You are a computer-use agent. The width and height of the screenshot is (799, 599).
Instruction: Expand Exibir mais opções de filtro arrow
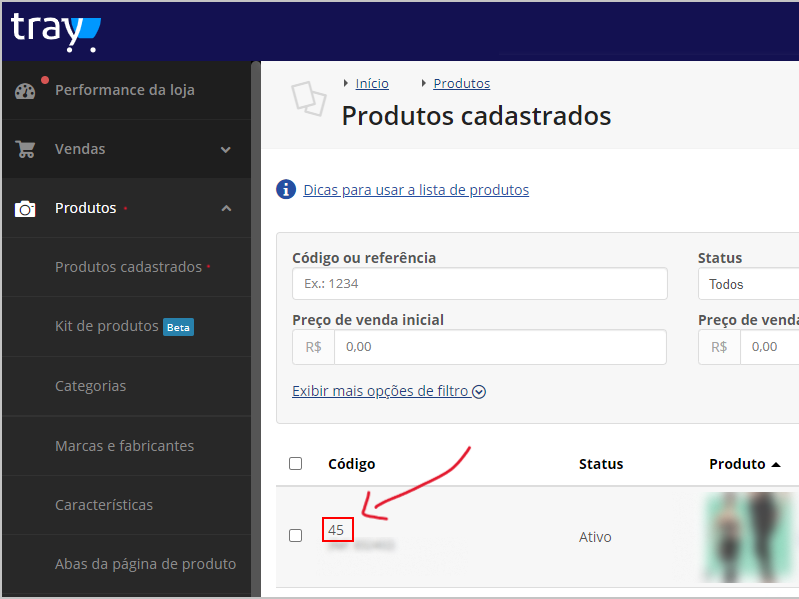pos(479,392)
